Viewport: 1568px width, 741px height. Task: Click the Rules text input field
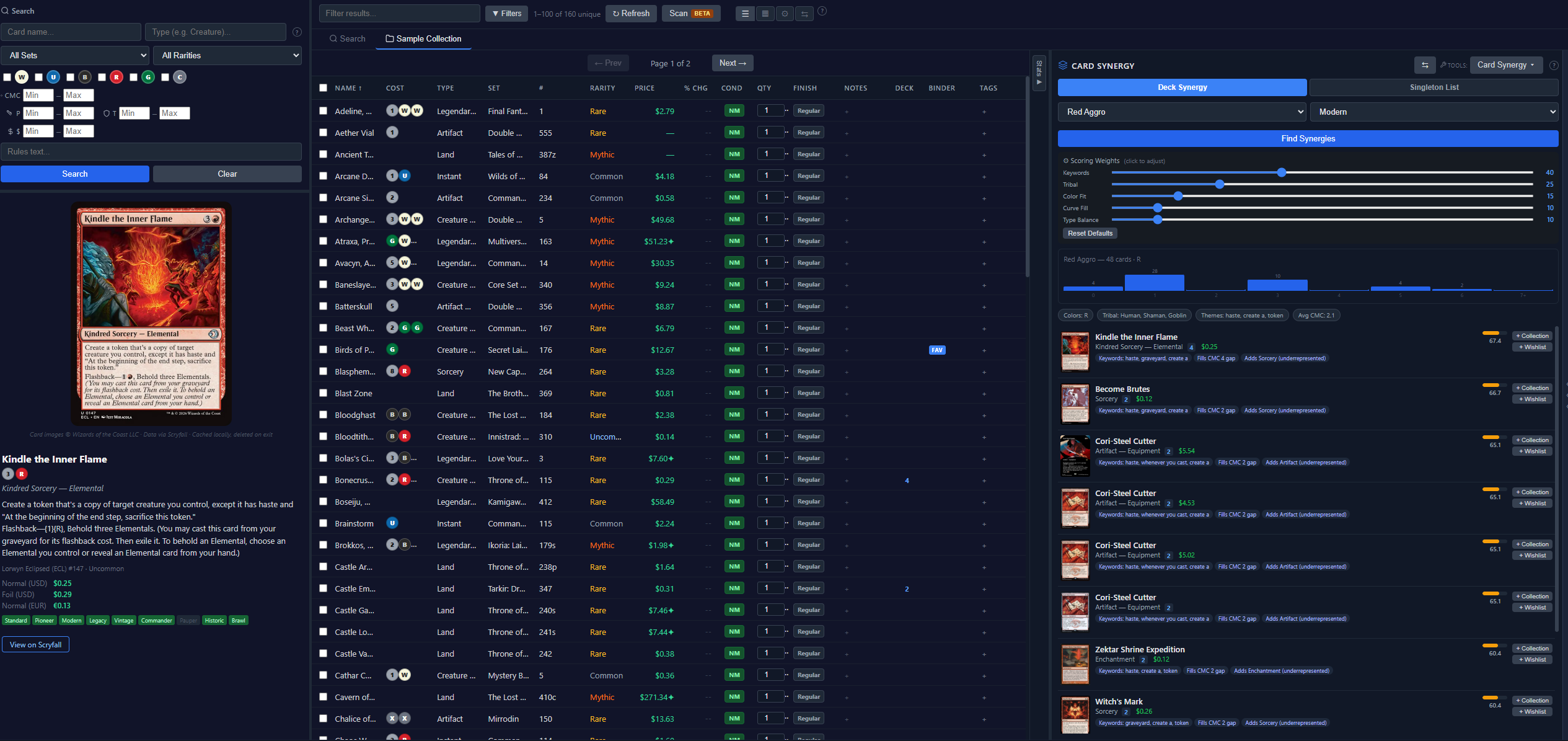coord(151,152)
